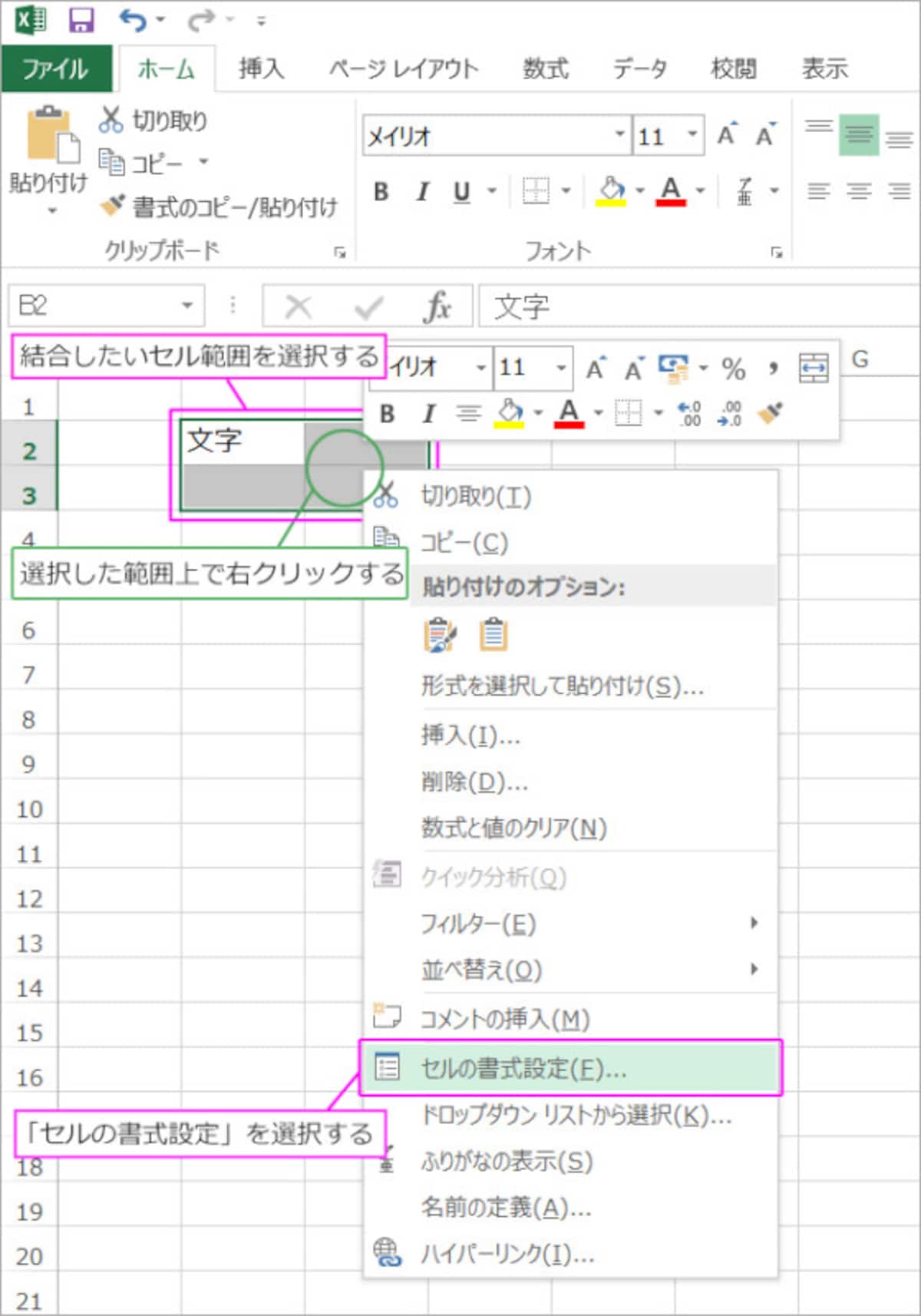Click the 切り取り button in Clipboard group

coord(153,120)
